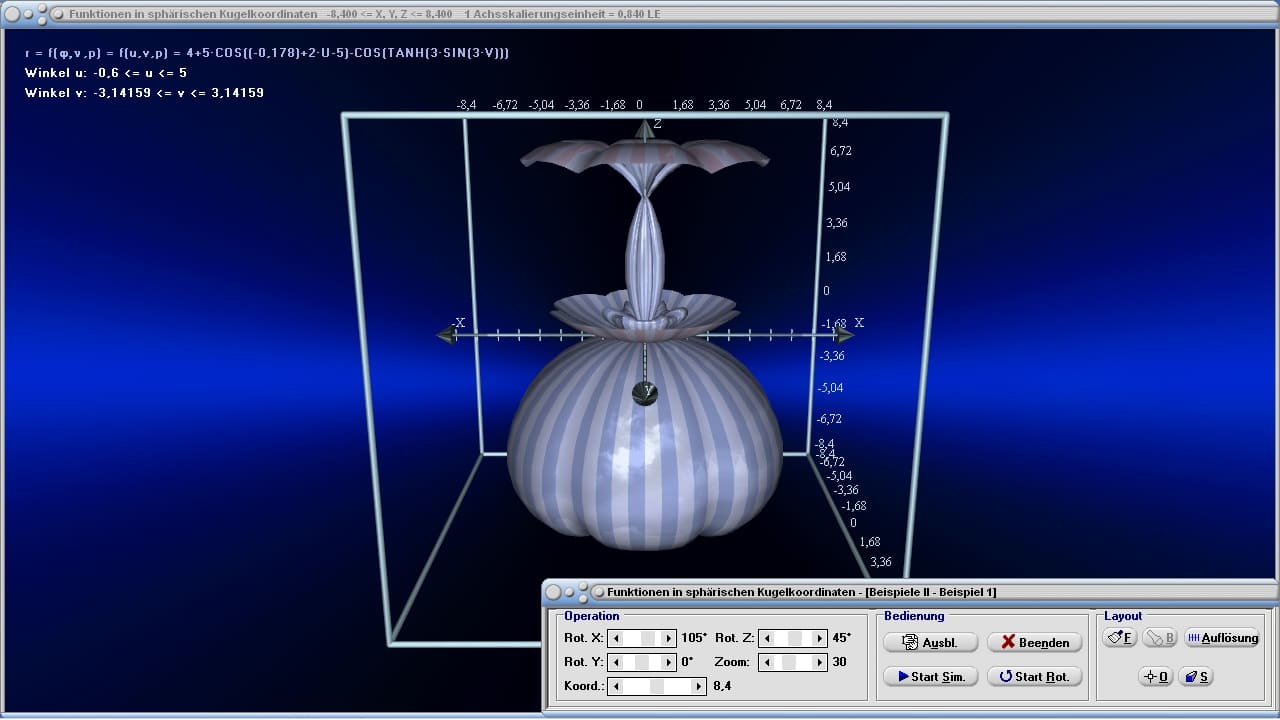Screen dimensions: 1280x720
Task: Increase Koord. value with right arrow
Action: click(700, 686)
